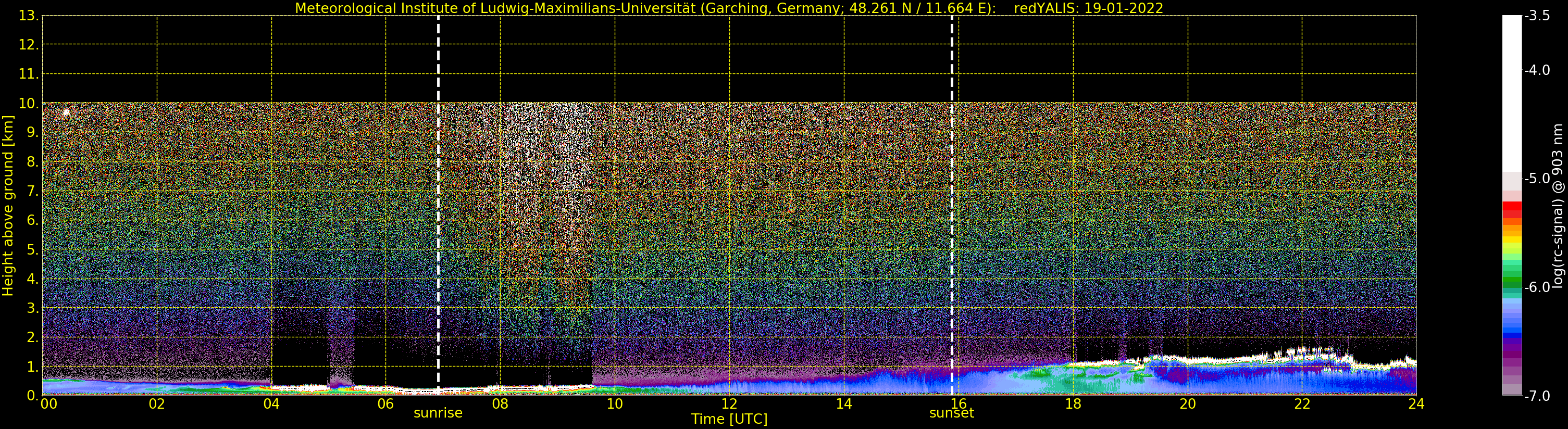Click the "1." height axis tick label
This screenshot has width=1568, height=429.
32,367
